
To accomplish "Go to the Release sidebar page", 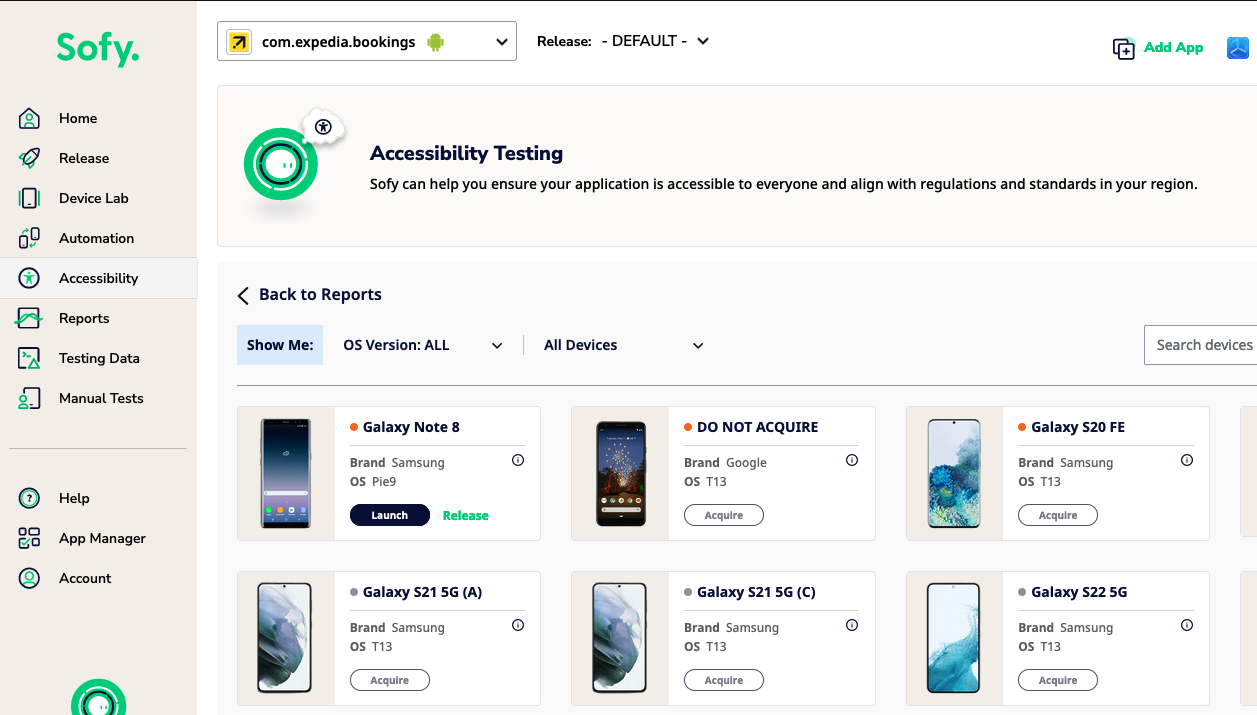I will pos(84,158).
